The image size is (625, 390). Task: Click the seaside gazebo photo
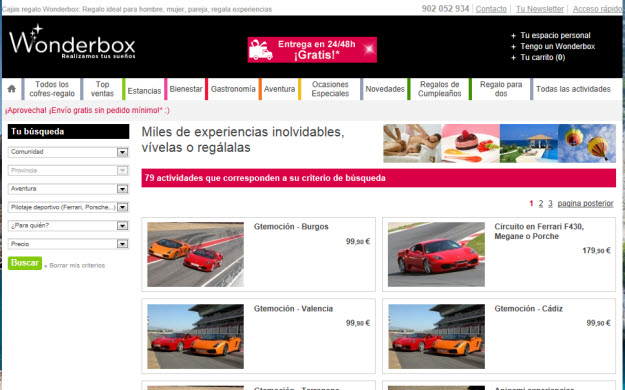529,144
